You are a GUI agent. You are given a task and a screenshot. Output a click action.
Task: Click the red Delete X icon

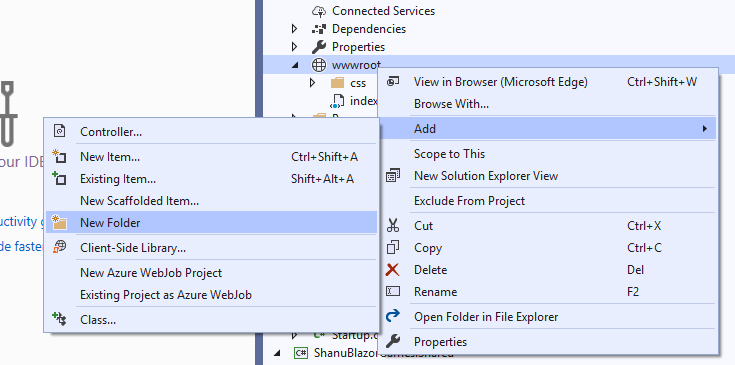[x=393, y=269]
